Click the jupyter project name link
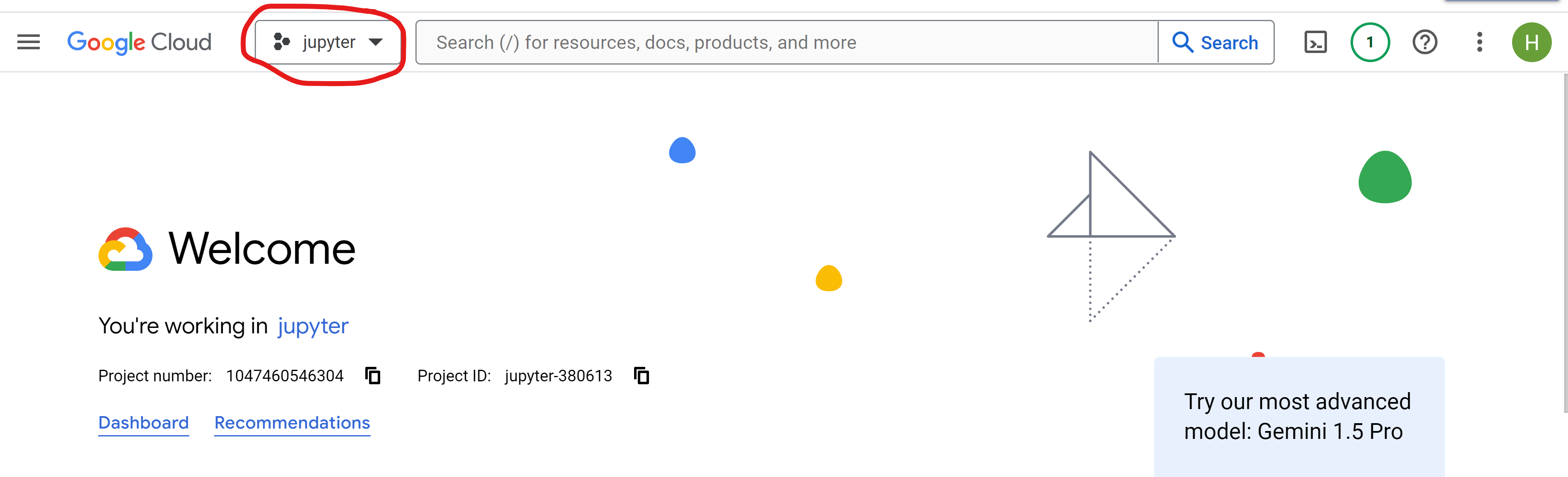The height and width of the screenshot is (477, 1568). click(x=313, y=326)
